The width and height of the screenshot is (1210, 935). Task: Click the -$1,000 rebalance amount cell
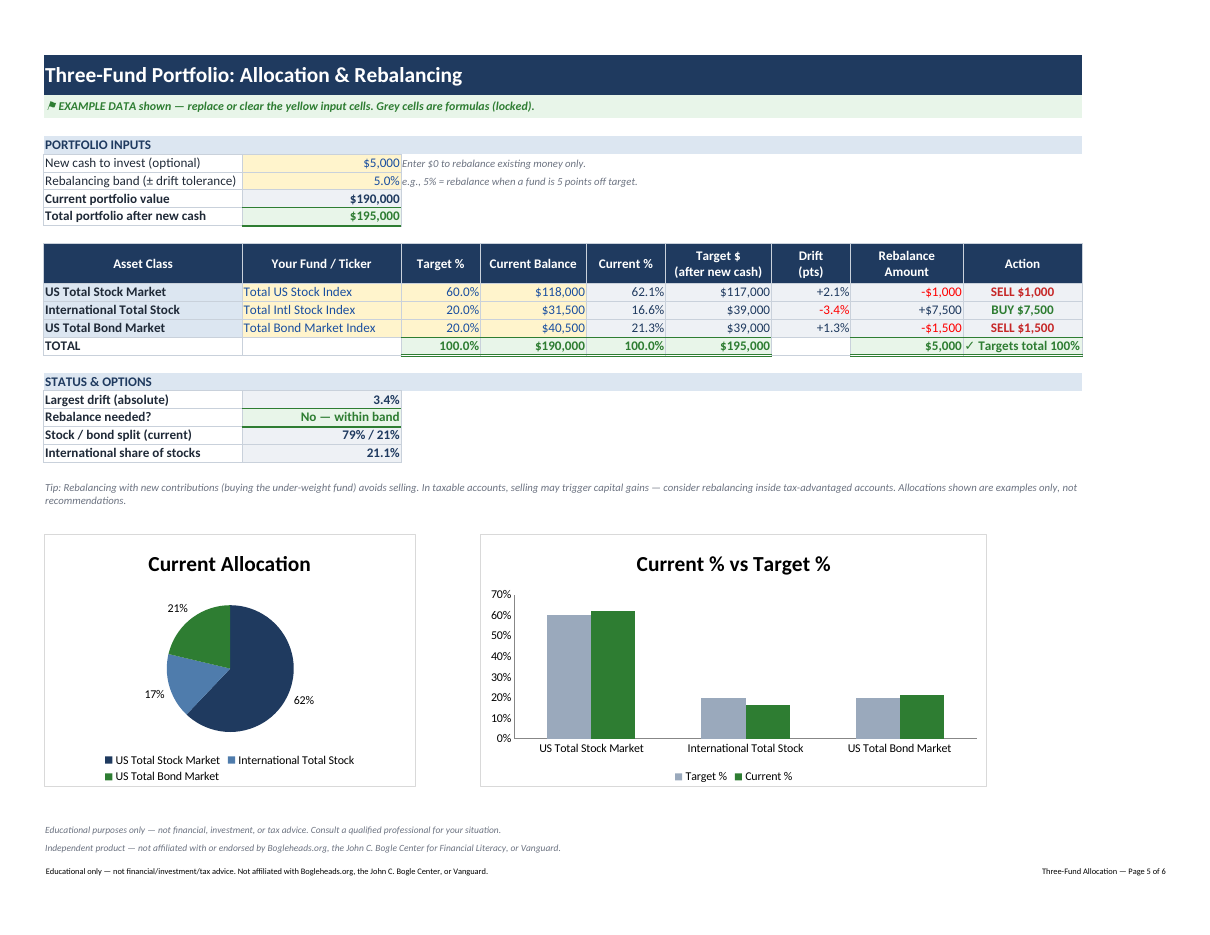pyautogui.click(x=907, y=292)
